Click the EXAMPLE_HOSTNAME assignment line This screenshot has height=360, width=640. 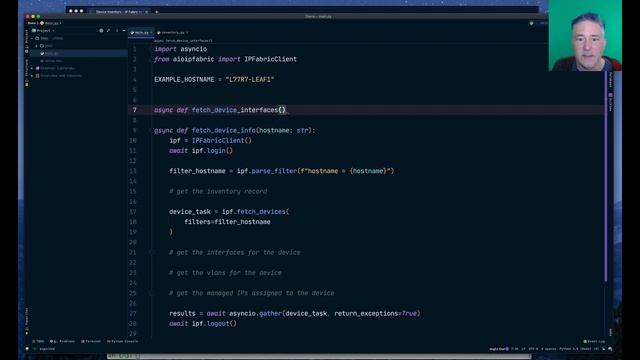coord(214,80)
